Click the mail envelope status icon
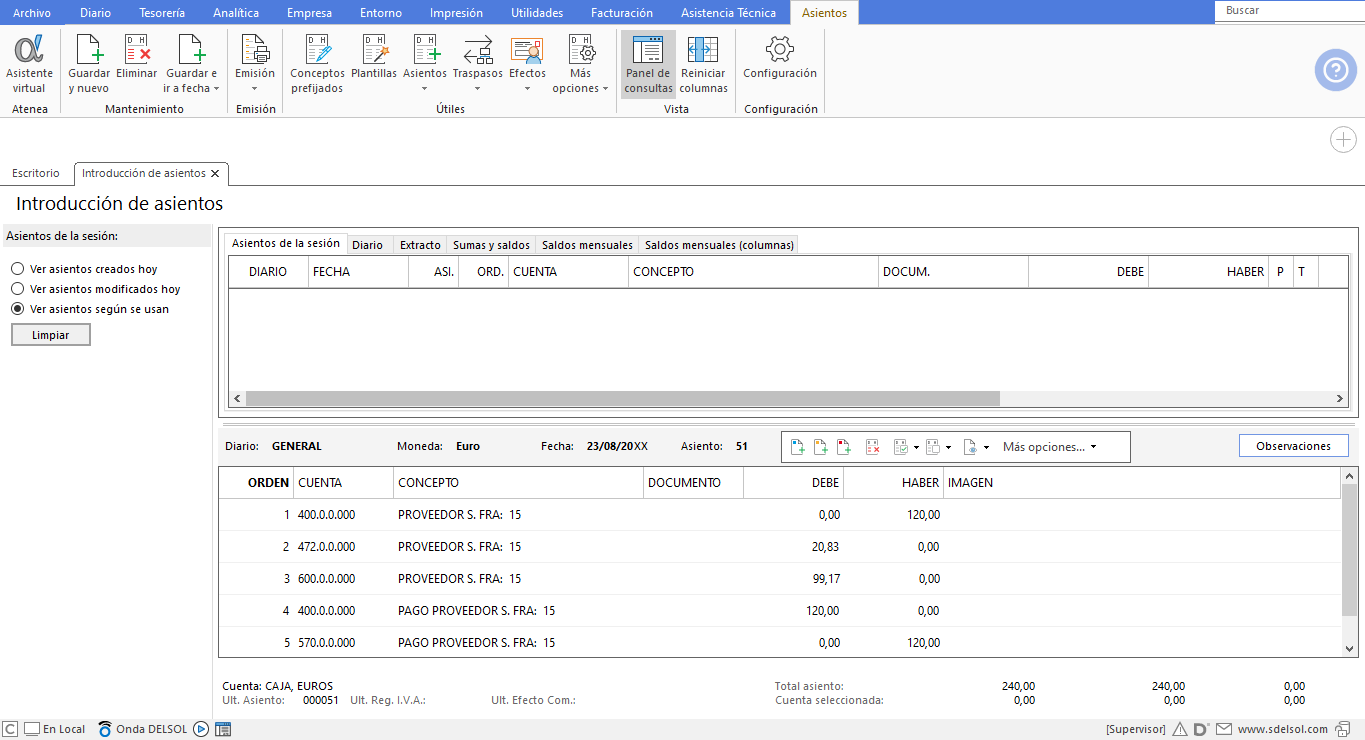 coord(1224,729)
